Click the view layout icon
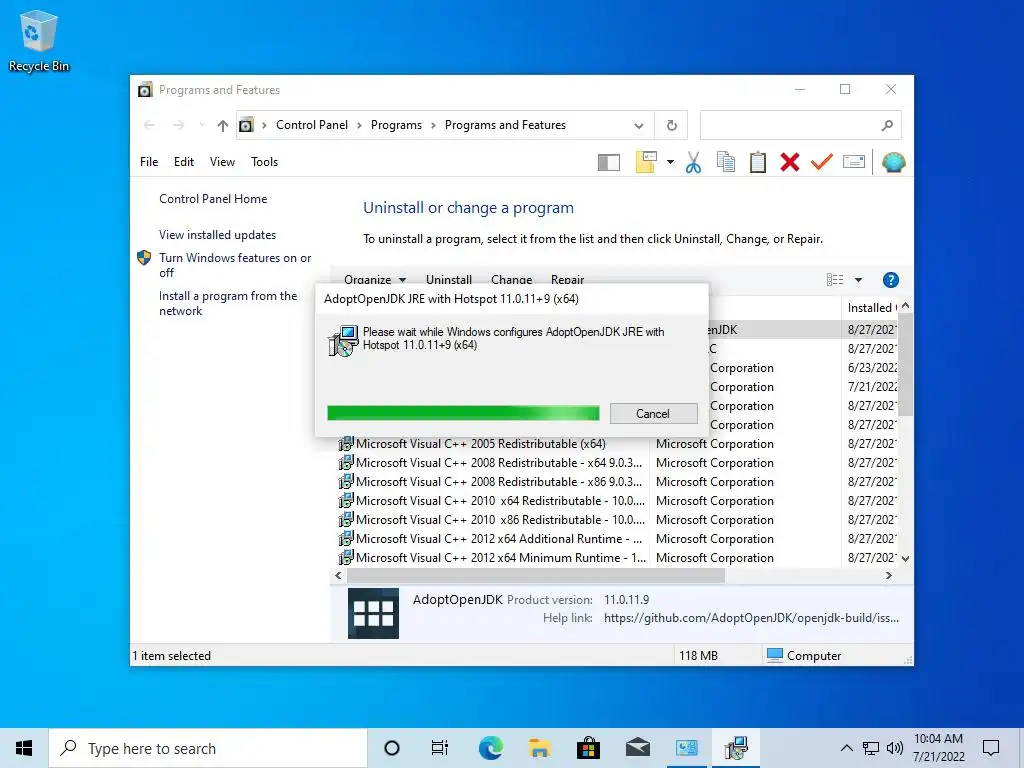The image size is (1024, 768). tap(835, 280)
